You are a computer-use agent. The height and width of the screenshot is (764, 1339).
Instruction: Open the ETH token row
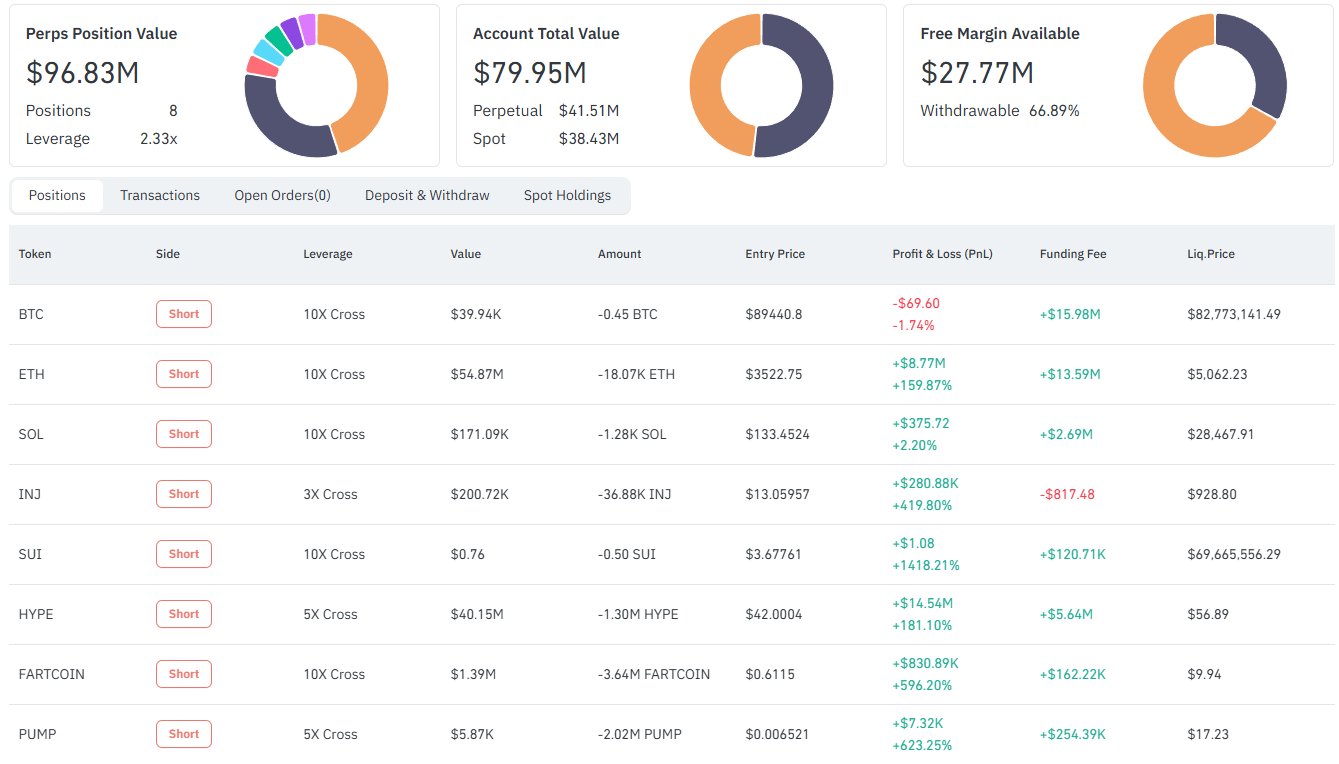coord(32,374)
